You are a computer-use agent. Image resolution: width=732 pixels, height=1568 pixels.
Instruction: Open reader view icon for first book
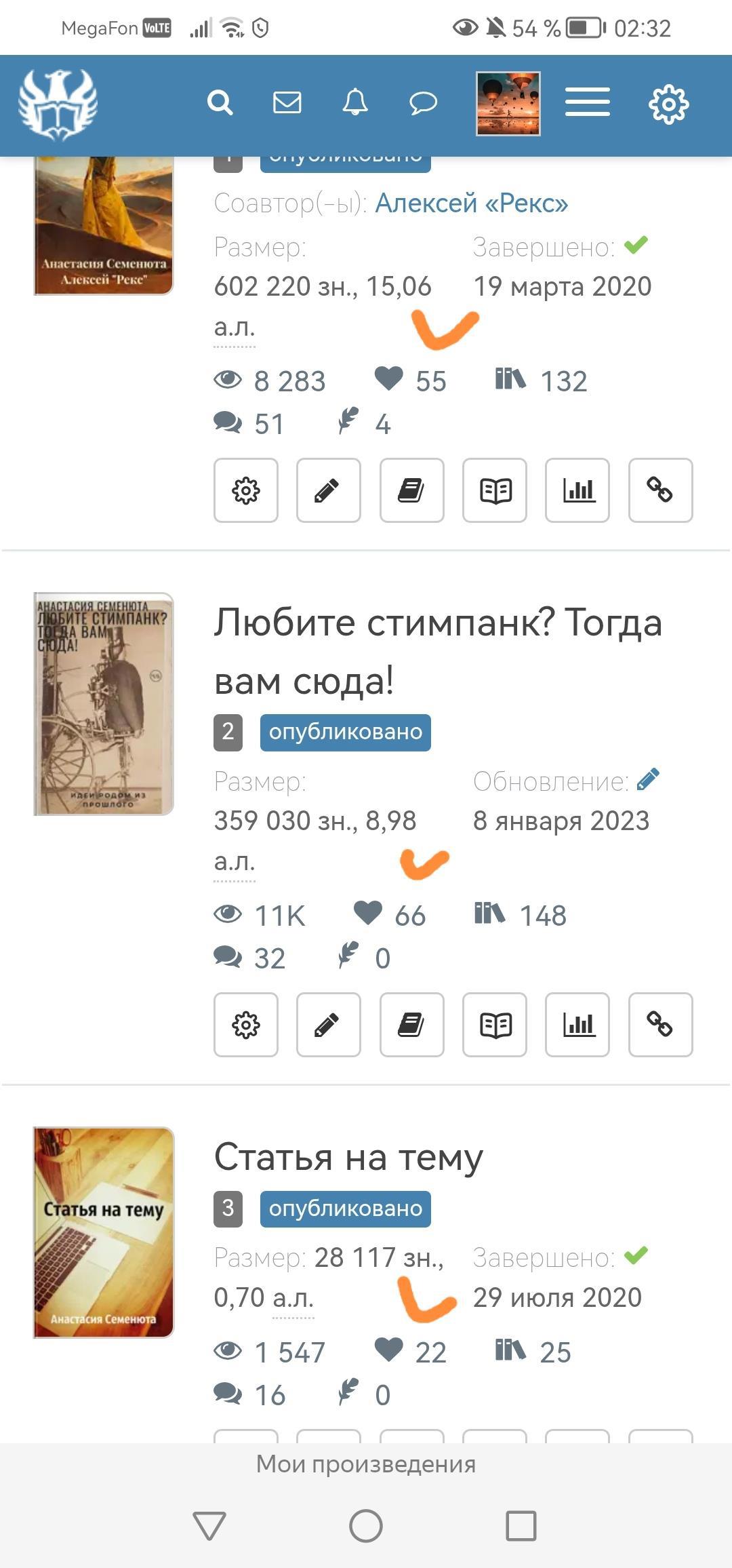(495, 490)
